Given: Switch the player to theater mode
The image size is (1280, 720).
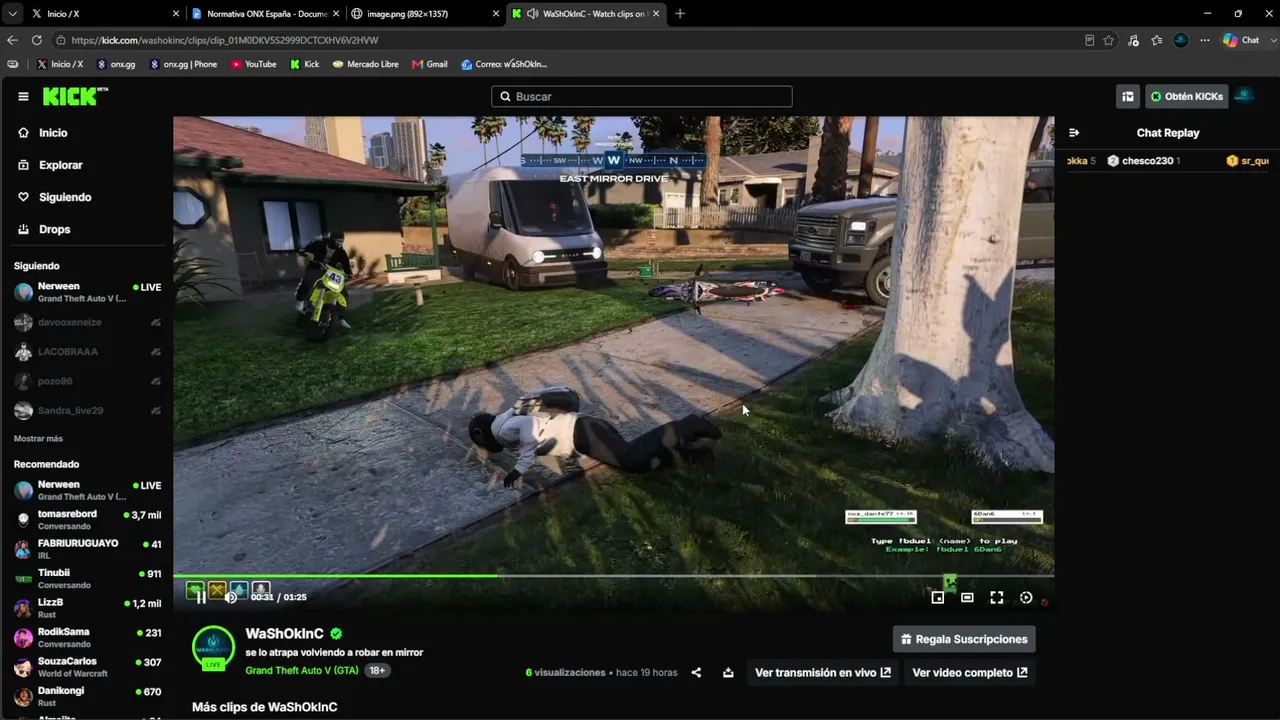Looking at the screenshot, I should tap(967, 597).
